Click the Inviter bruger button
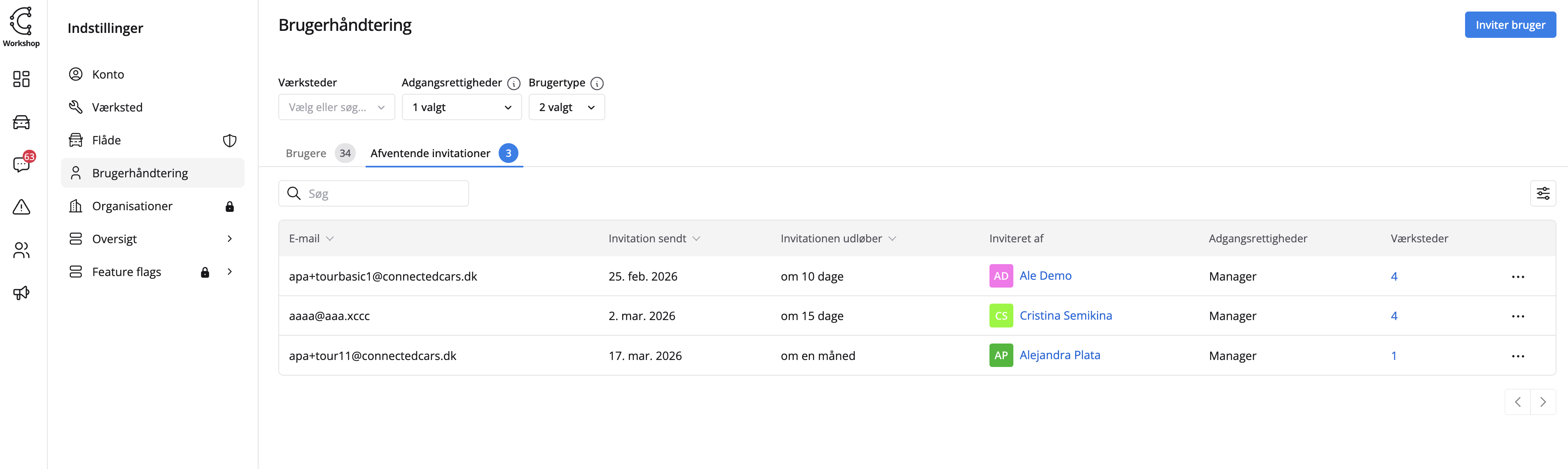Screen dimensions: 1568x469 [1510, 25]
